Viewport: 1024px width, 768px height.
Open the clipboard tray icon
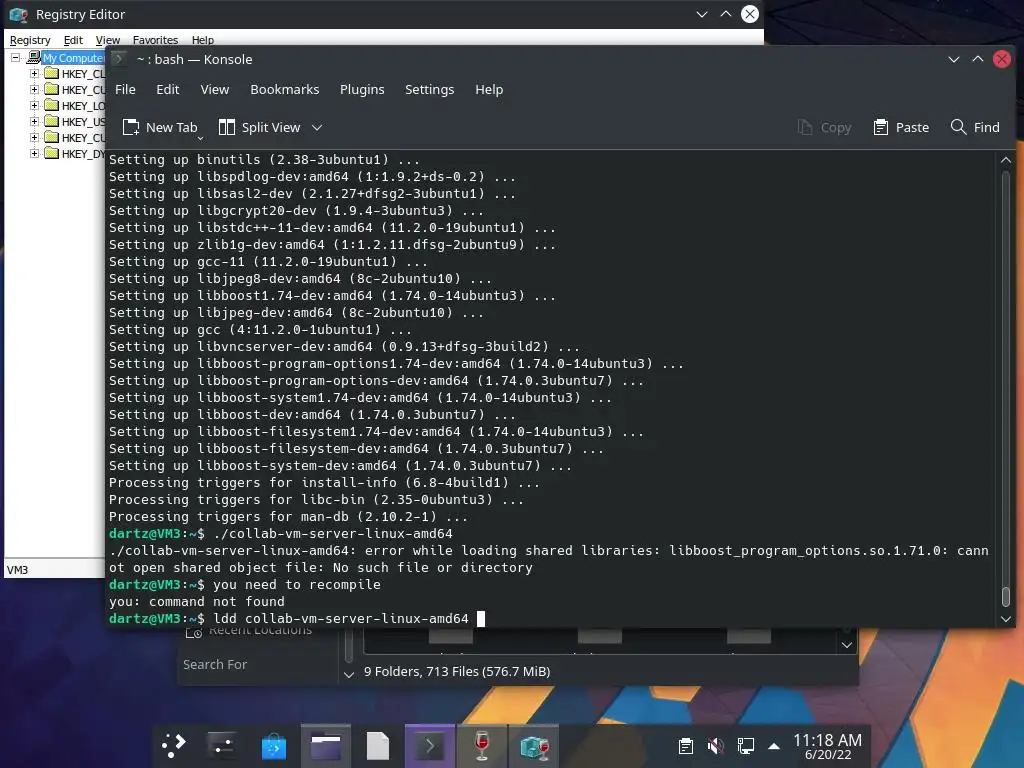[686, 746]
